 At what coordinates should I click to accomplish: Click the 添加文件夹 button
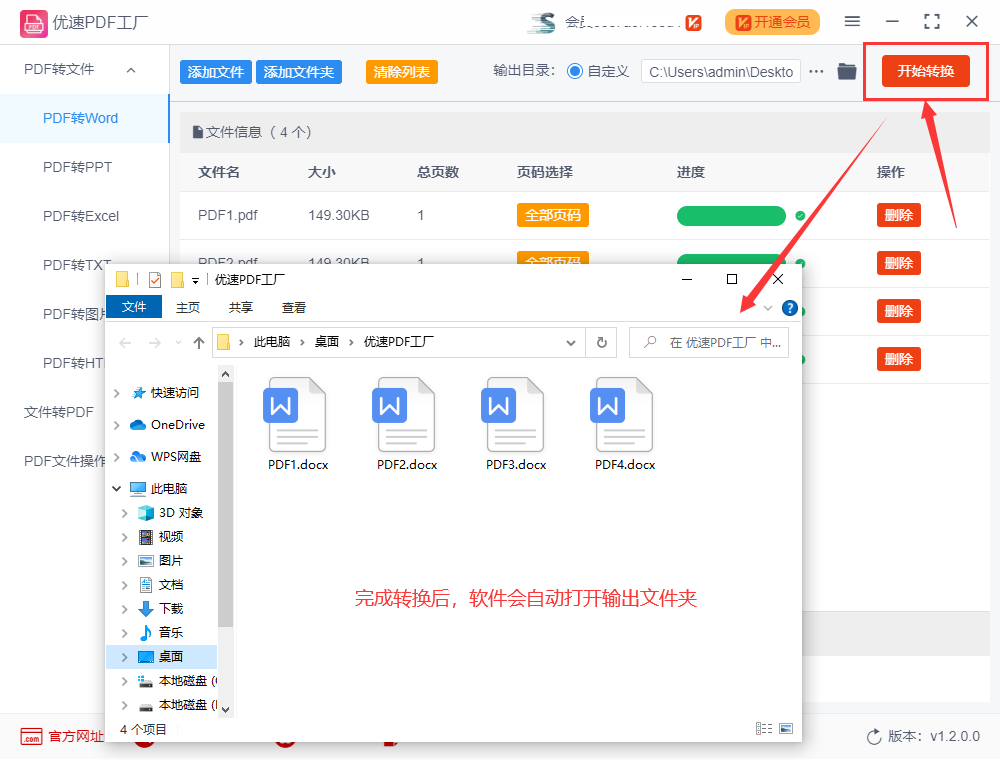coord(298,72)
